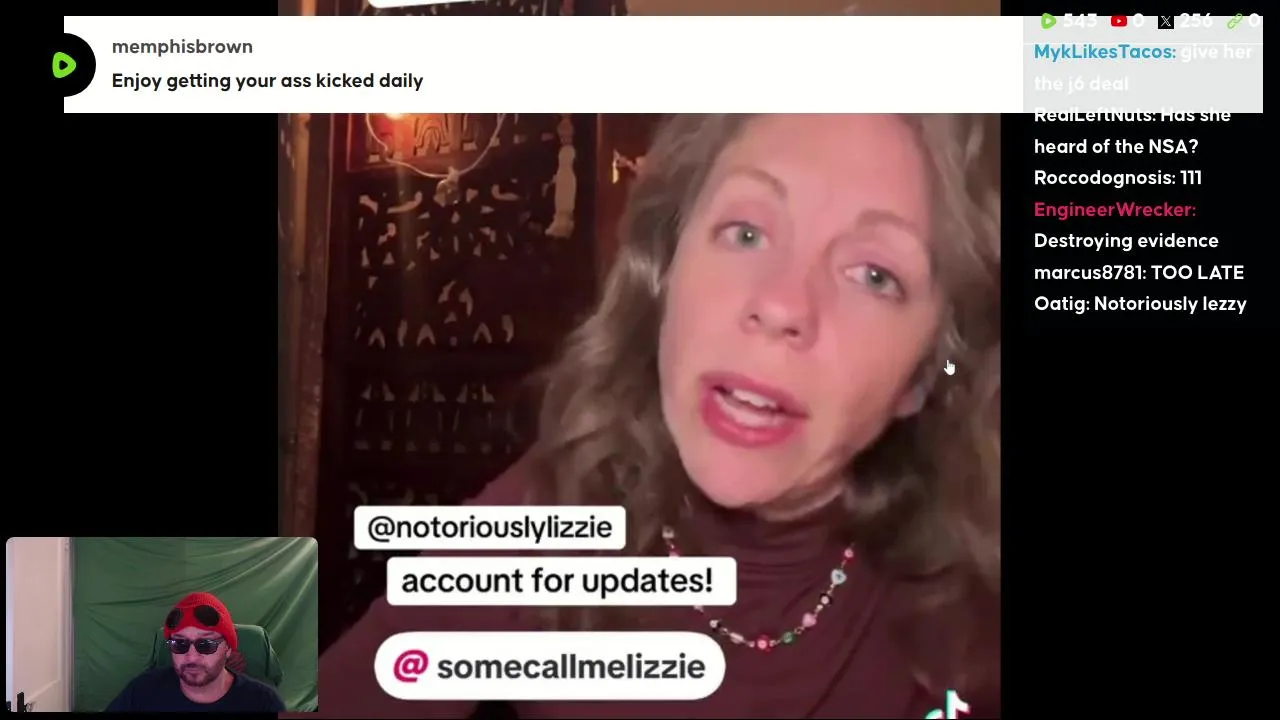This screenshot has height=720, width=1280.
Task: Open Oatig's chat username
Action: pyautogui.click(x=1061, y=304)
